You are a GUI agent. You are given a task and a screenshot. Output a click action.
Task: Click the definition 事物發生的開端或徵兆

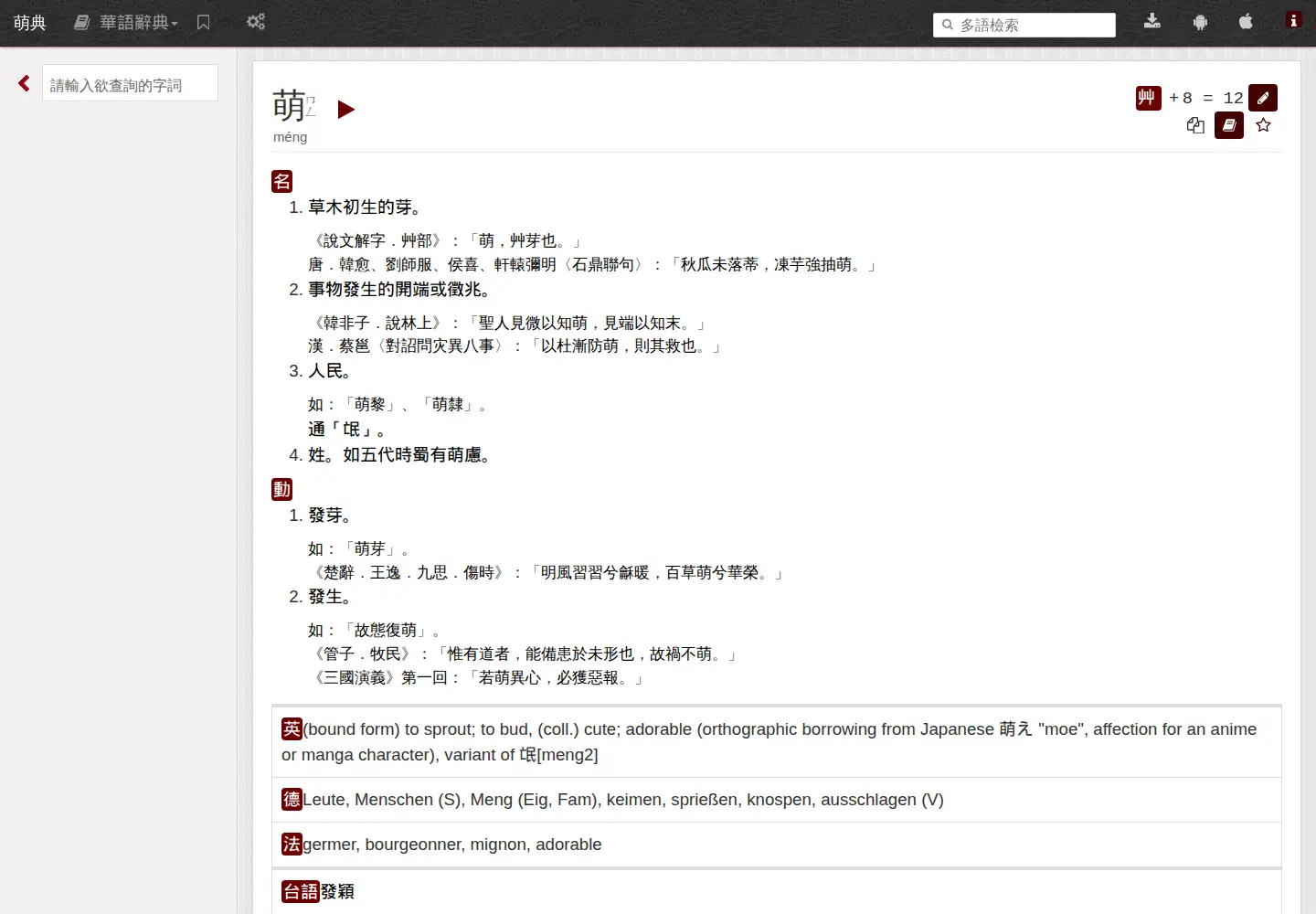pyautogui.click(x=399, y=290)
